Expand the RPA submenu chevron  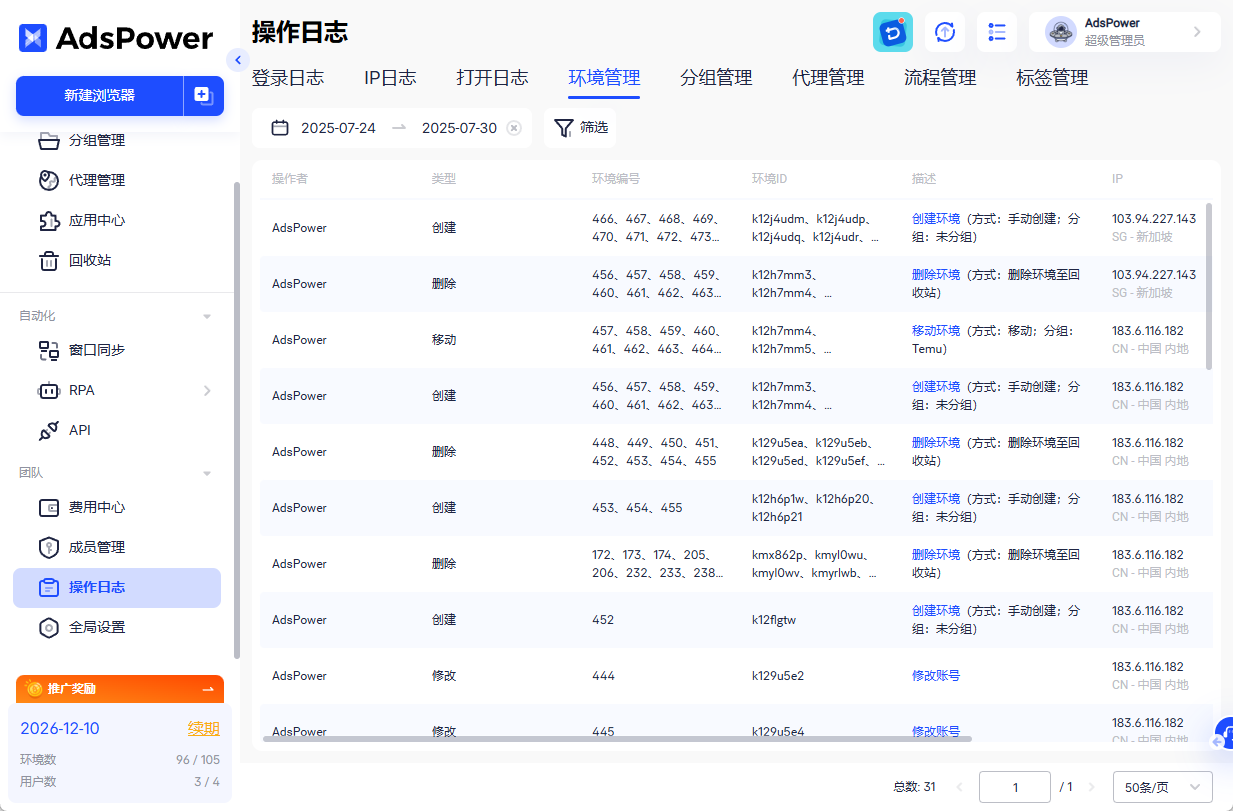click(x=207, y=390)
